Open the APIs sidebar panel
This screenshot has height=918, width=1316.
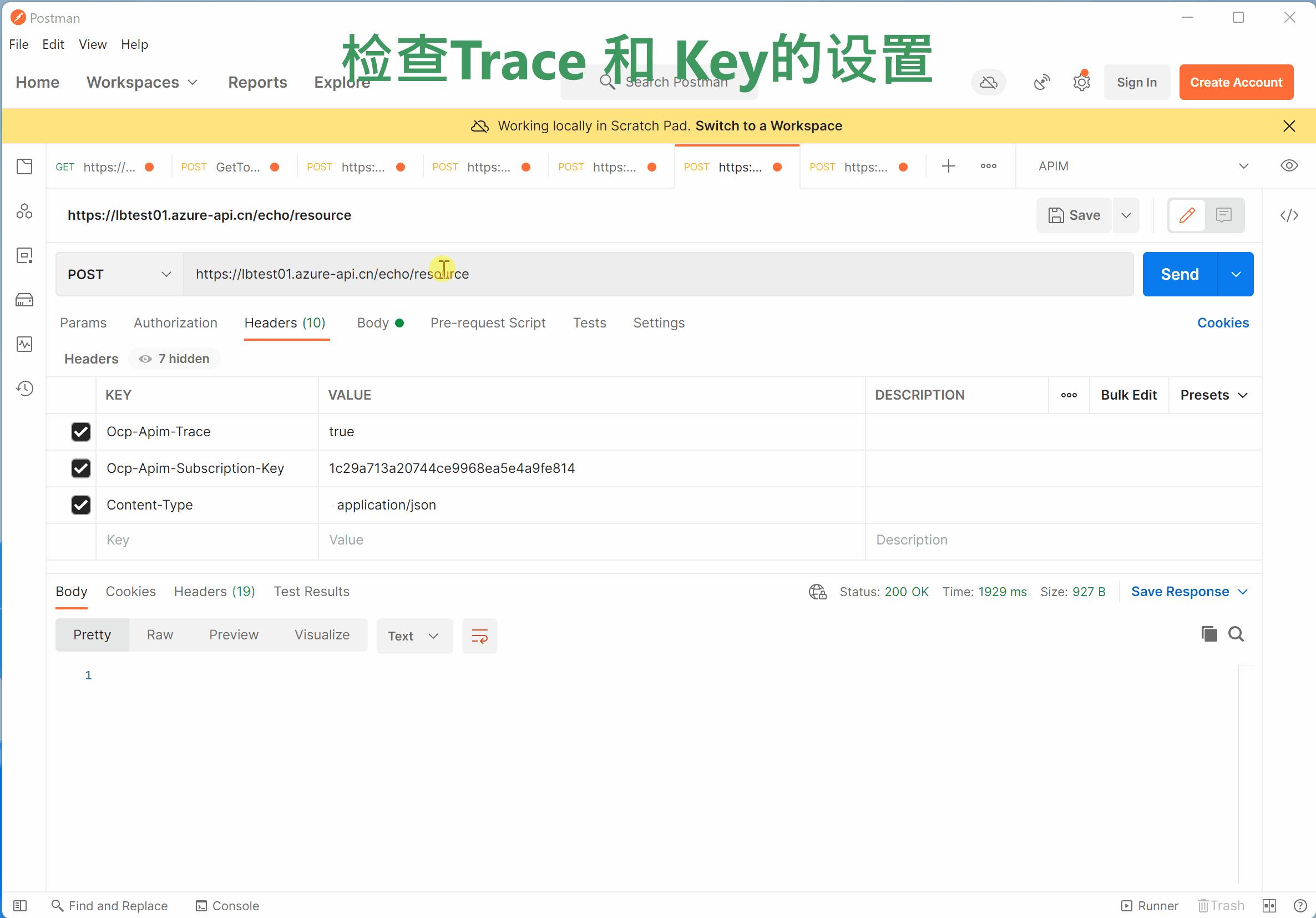click(x=24, y=211)
